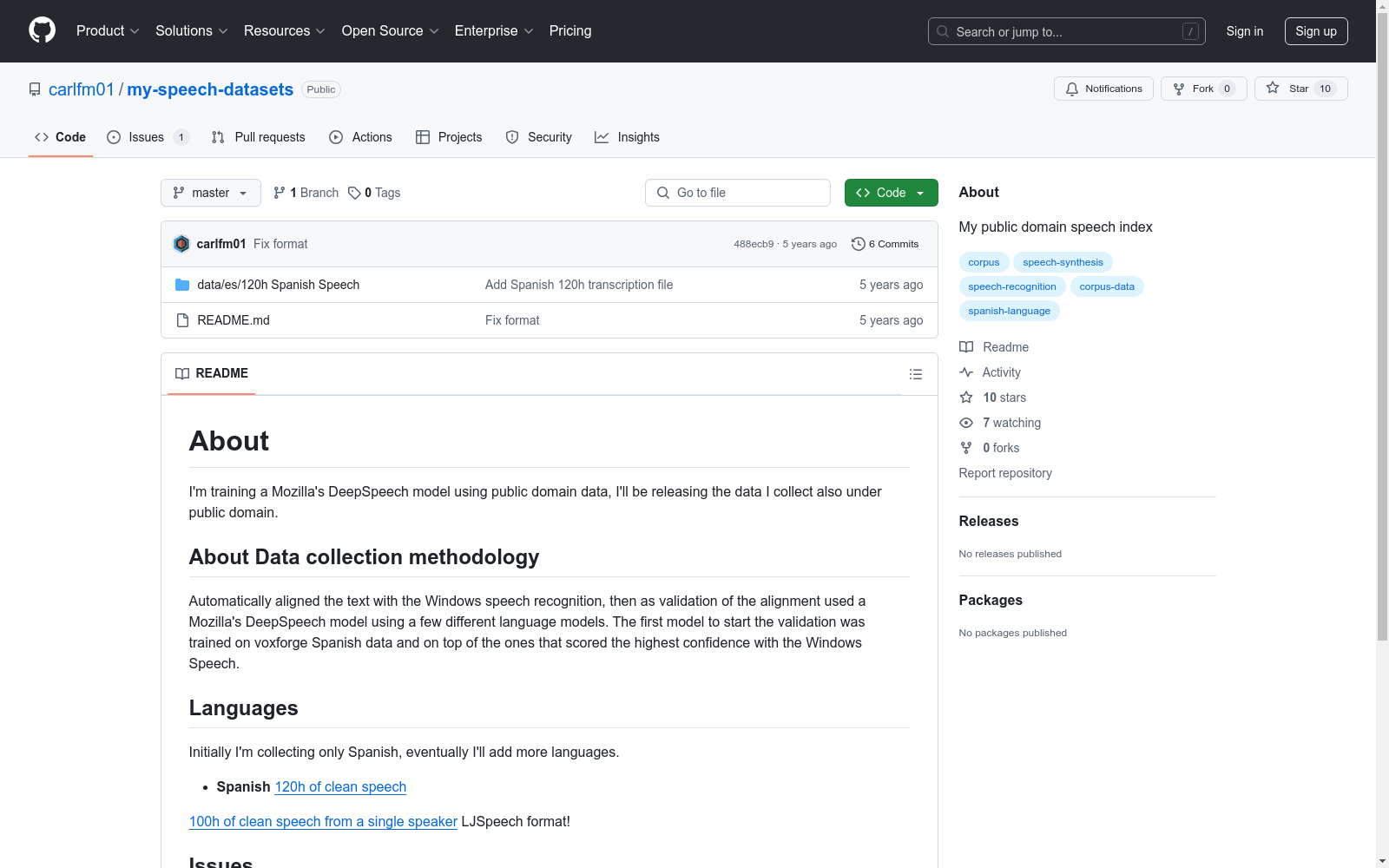Click the folder icon for data/es
The image size is (1389, 868).
182,285
